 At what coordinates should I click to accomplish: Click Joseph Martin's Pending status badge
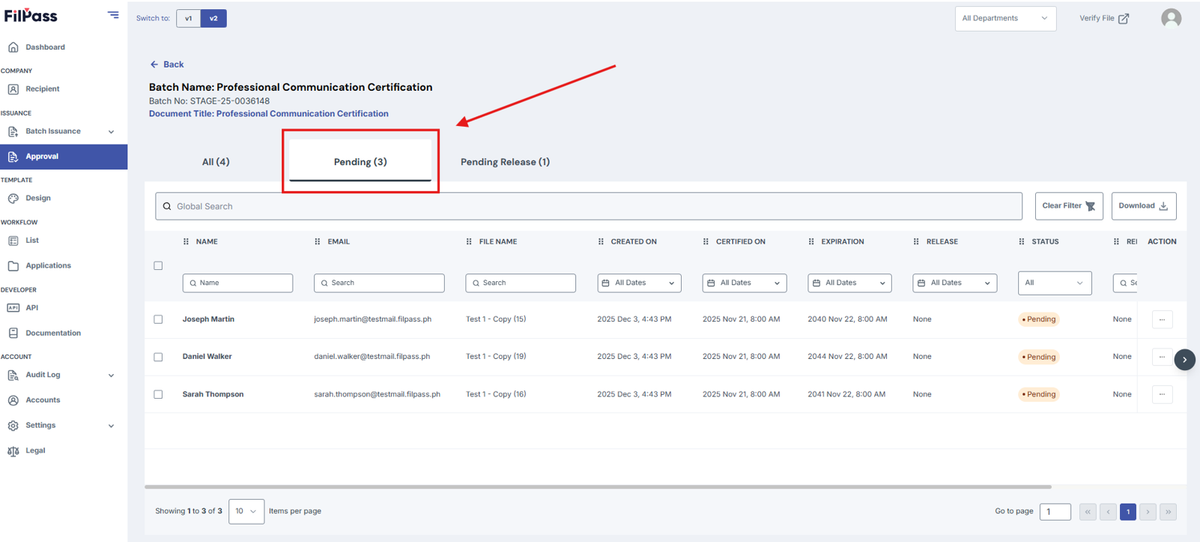point(1039,319)
